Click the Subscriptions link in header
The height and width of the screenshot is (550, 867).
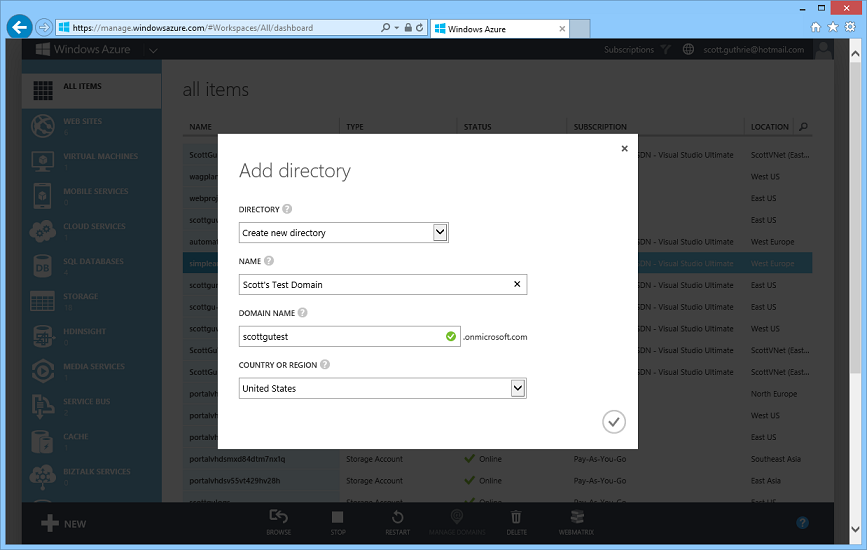pos(629,50)
